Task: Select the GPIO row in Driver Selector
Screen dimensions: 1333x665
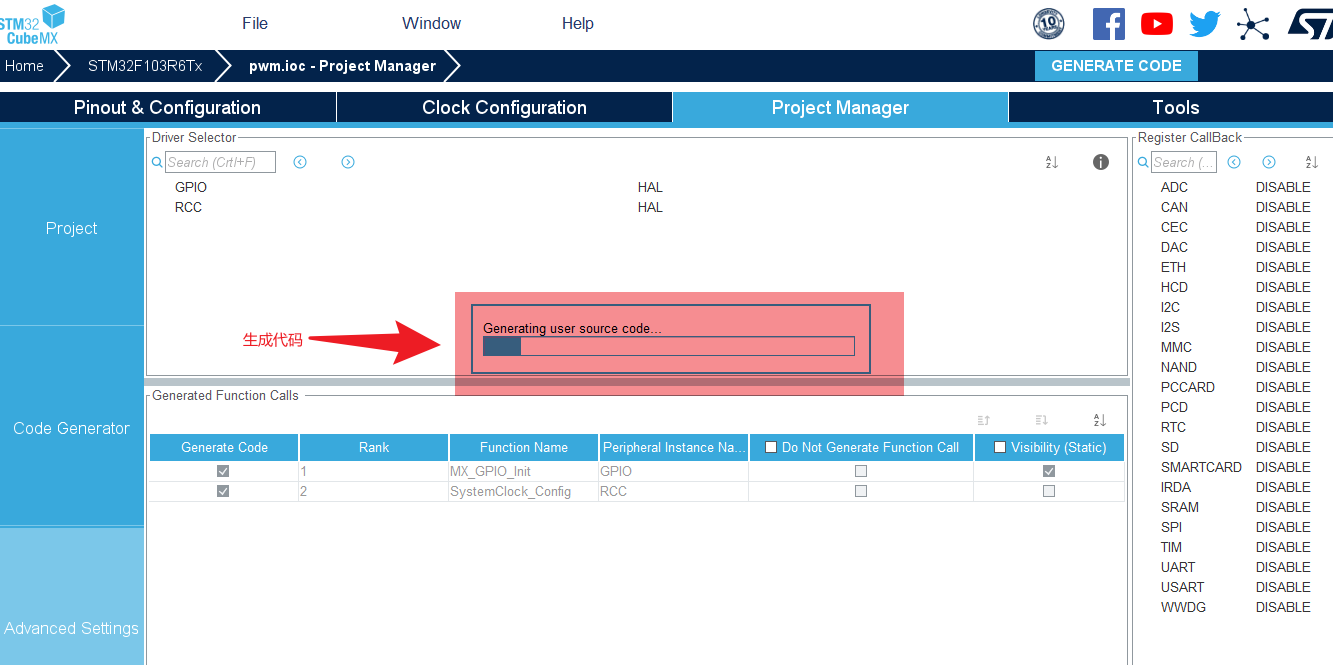Action: point(636,187)
